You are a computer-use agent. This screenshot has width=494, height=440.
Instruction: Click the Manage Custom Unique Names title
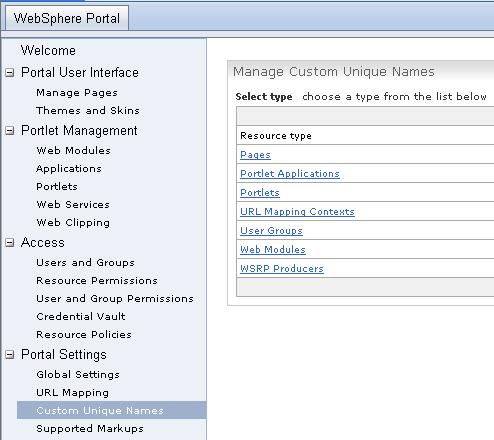click(334, 72)
